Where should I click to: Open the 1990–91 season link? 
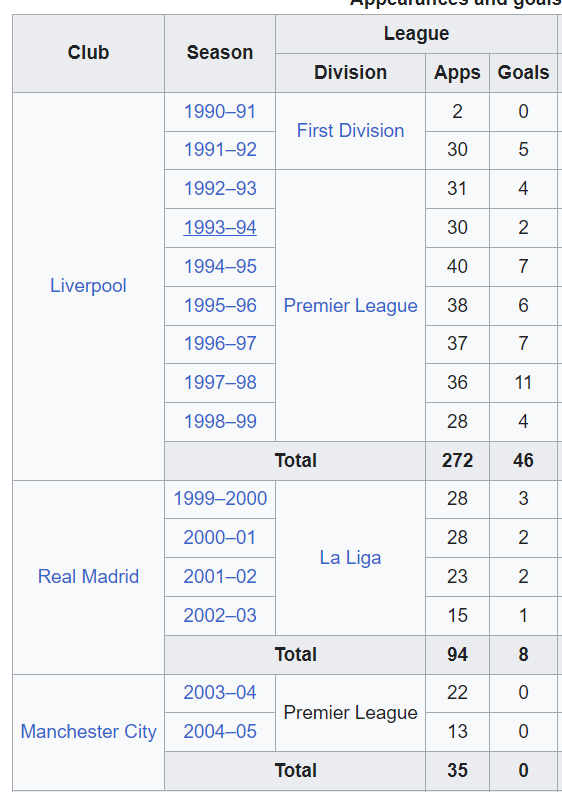pos(220,112)
